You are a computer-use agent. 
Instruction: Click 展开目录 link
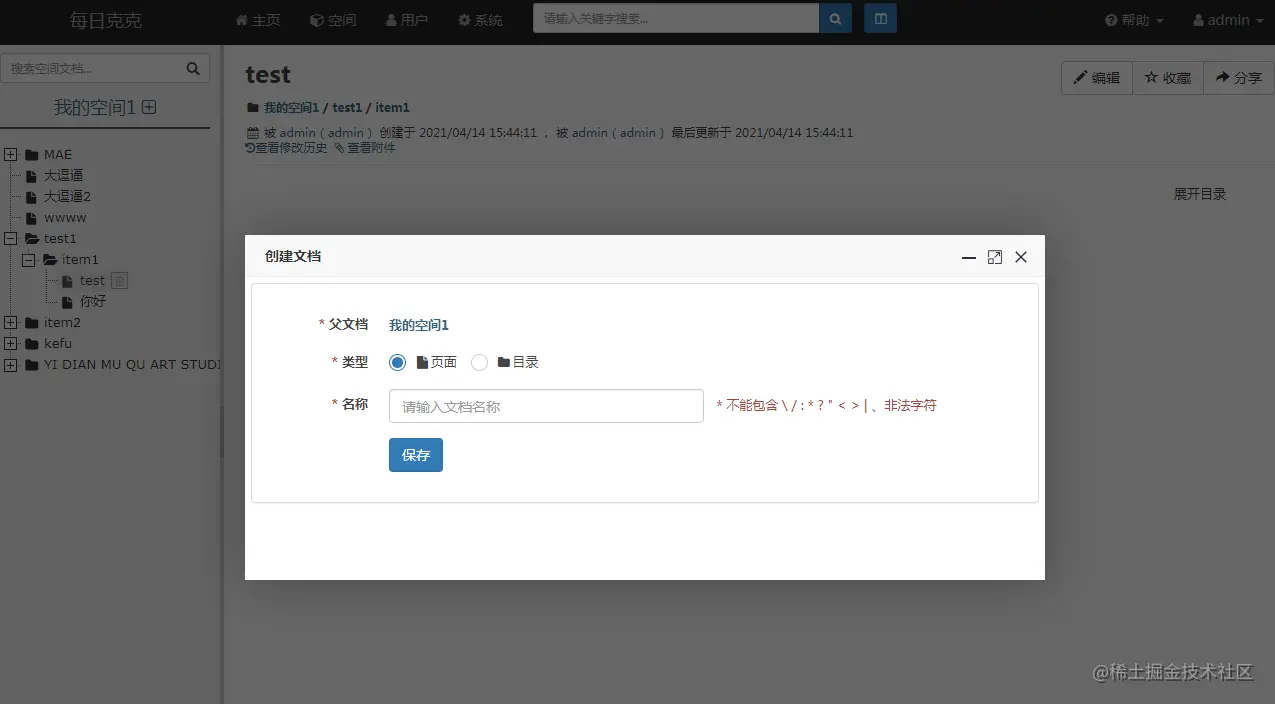click(x=1200, y=194)
